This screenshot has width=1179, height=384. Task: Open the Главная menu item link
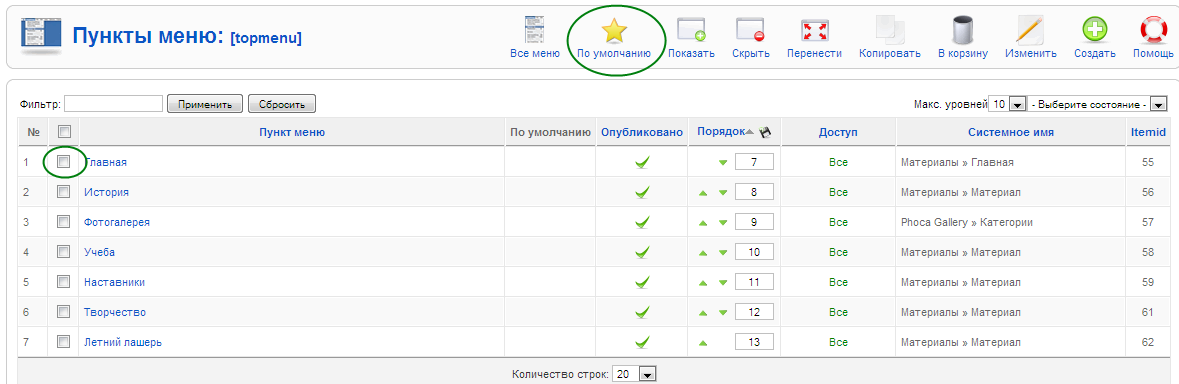[105, 162]
